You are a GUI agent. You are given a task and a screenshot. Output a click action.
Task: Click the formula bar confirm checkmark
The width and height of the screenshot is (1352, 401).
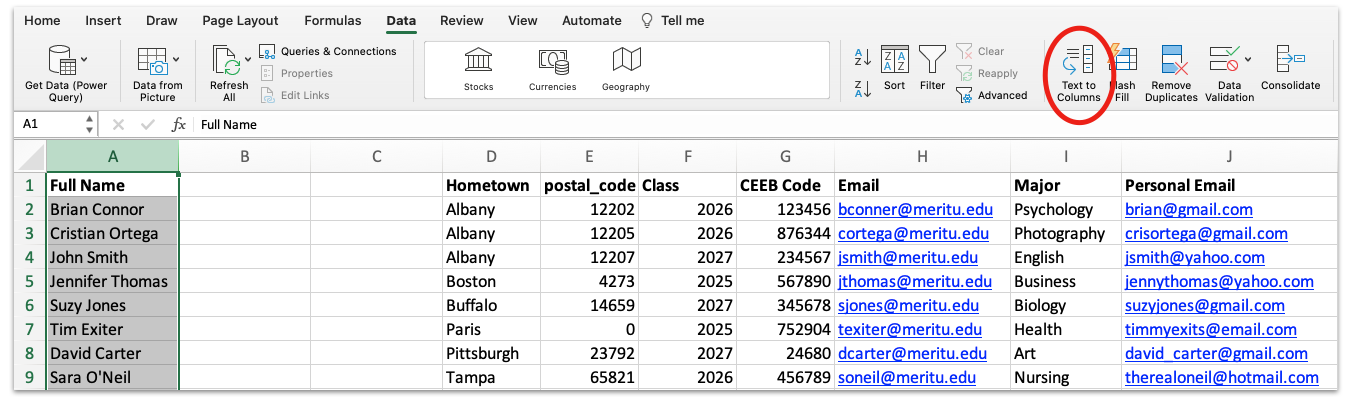pyautogui.click(x=147, y=125)
